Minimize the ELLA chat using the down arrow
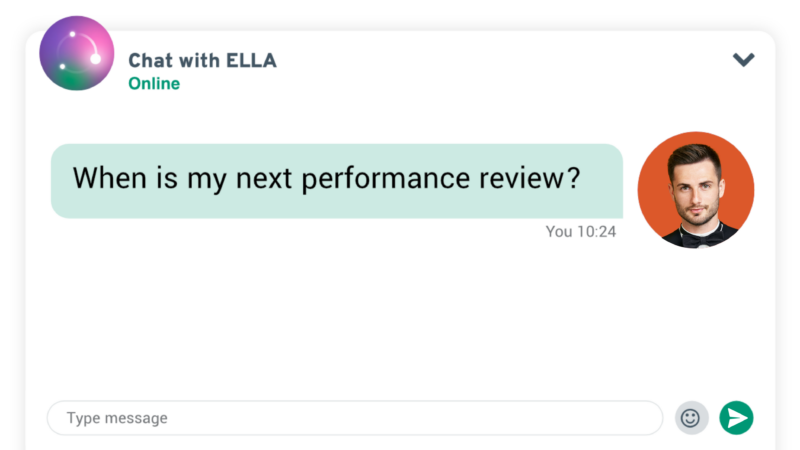 click(743, 60)
